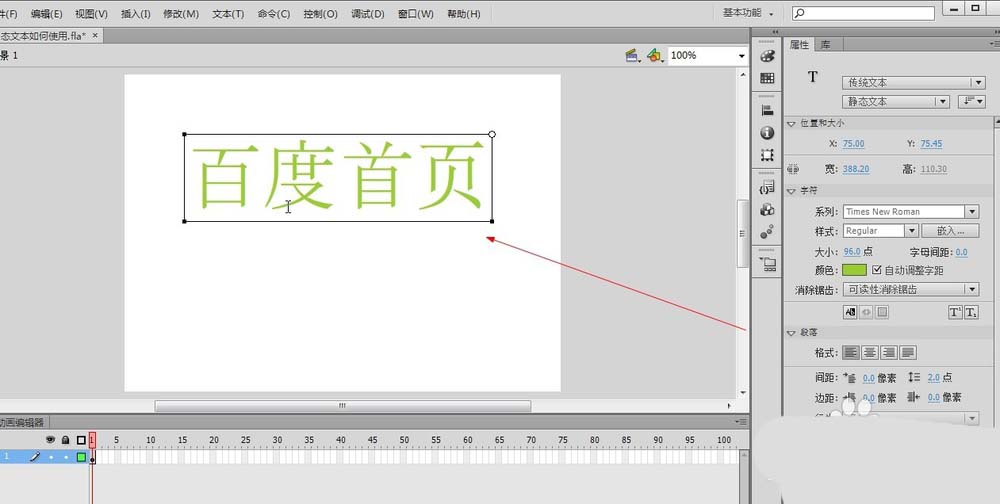The width and height of the screenshot is (1000, 504).
Task: Align paragraph left
Action: (x=851, y=352)
